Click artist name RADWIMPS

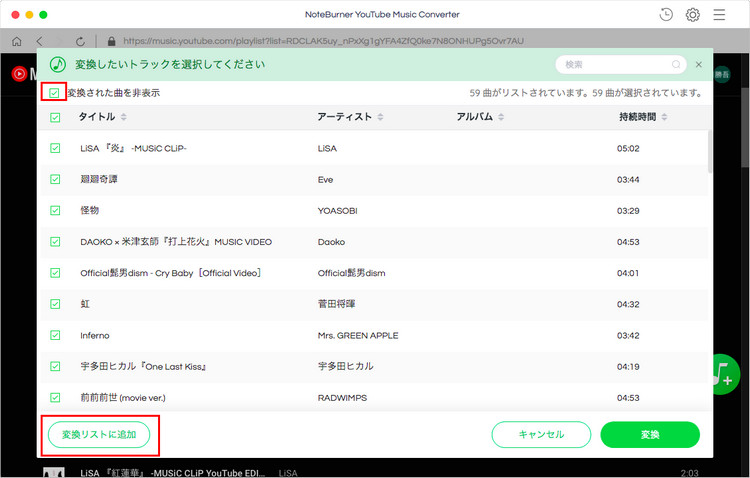(x=342, y=398)
